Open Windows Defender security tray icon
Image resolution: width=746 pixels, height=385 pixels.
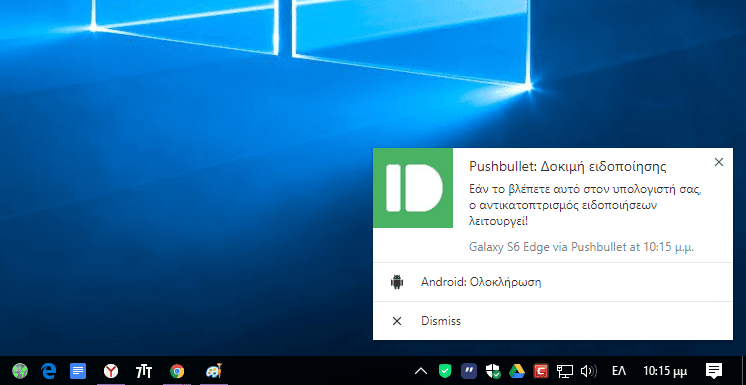coord(492,371)
